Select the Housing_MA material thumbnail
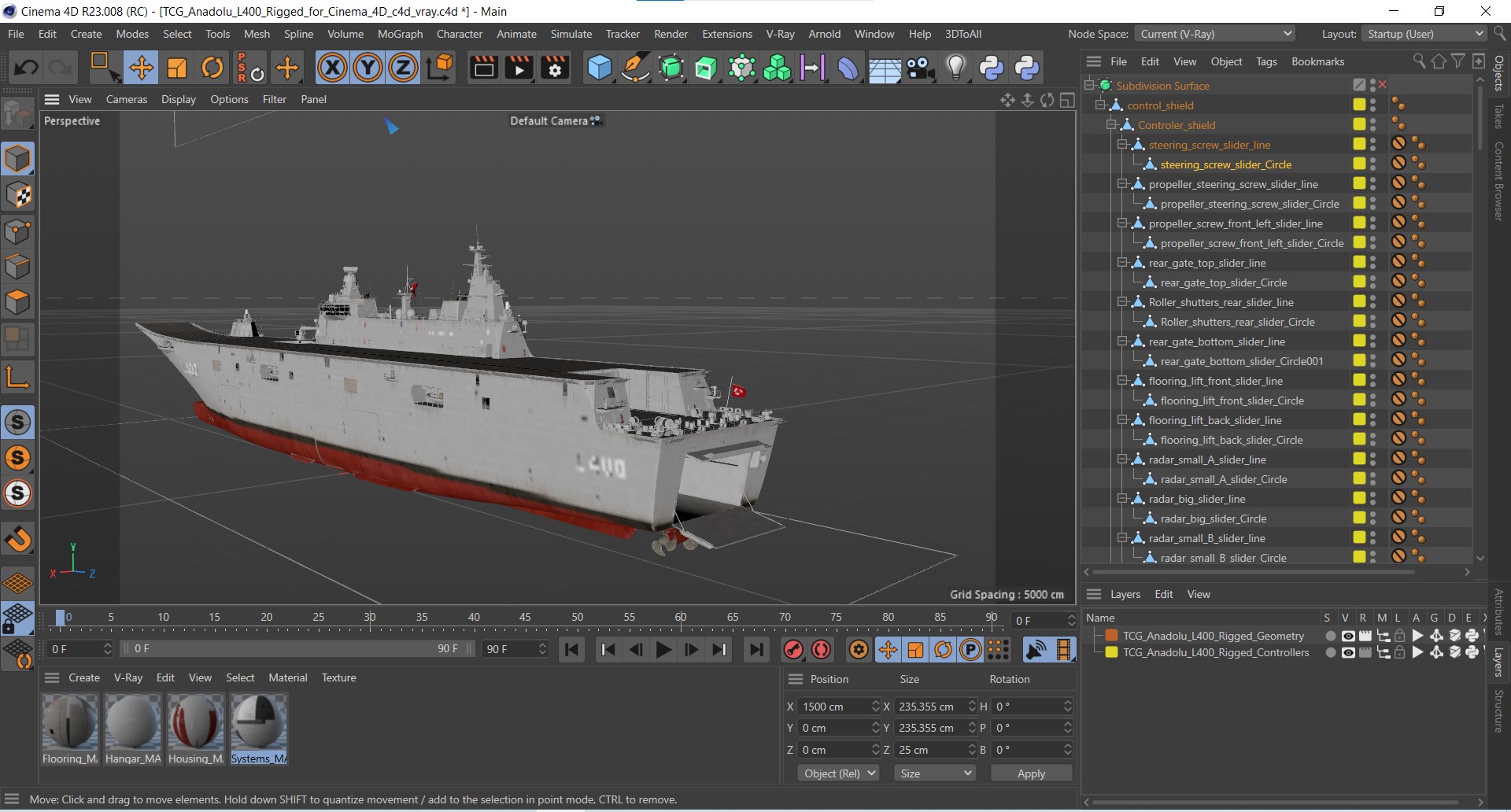 point(196,729)
